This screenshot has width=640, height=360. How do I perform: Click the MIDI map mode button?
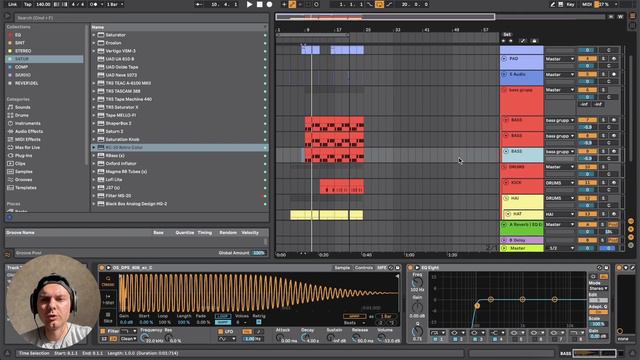click(x=587, y=4)
